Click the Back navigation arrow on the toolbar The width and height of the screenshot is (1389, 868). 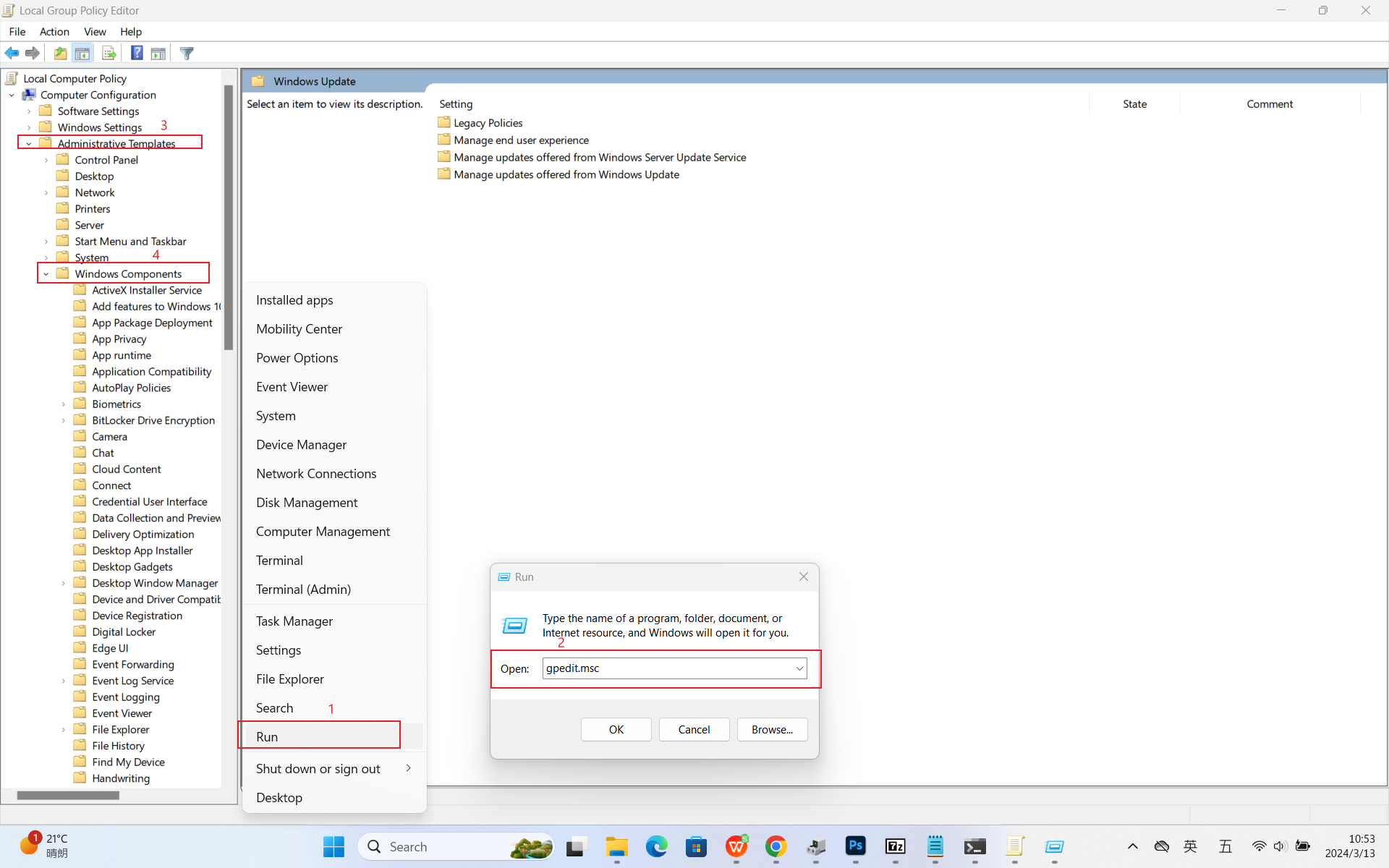(12, 53)
